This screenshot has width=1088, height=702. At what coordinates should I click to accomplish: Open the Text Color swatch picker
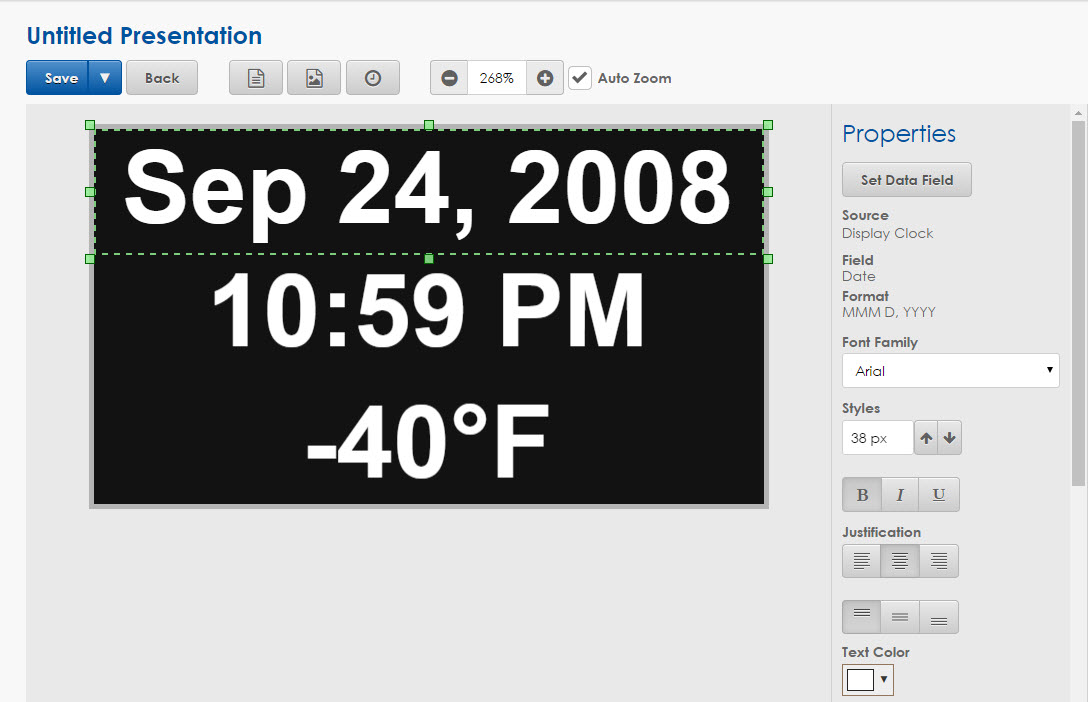click(867, 680)
